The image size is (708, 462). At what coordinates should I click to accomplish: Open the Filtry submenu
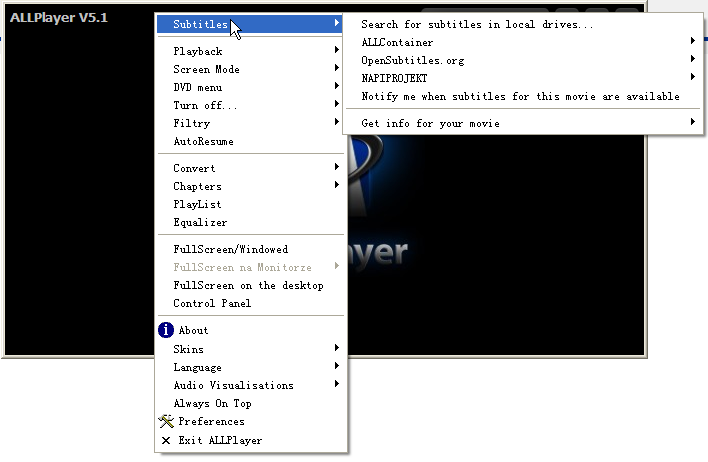pos(251,123)
